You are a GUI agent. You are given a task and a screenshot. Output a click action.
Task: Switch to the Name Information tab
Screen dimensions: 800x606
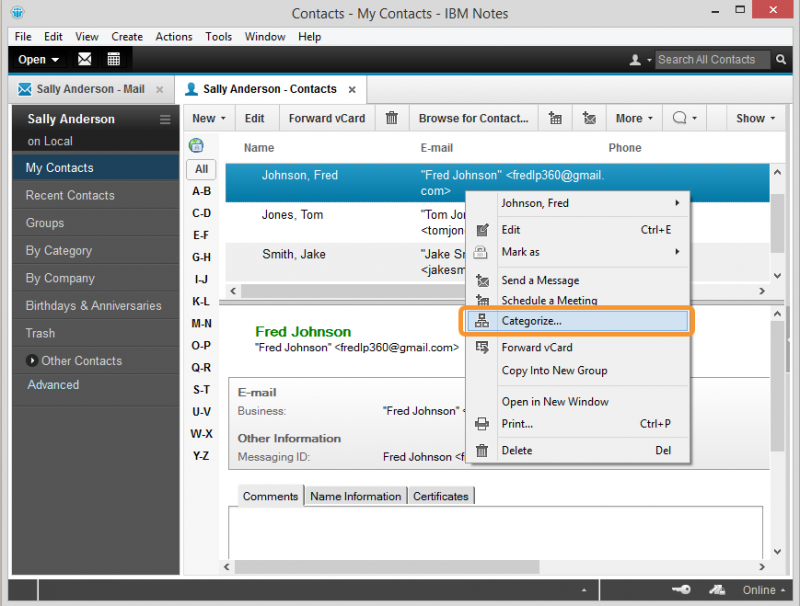click(x=356, y=496)
